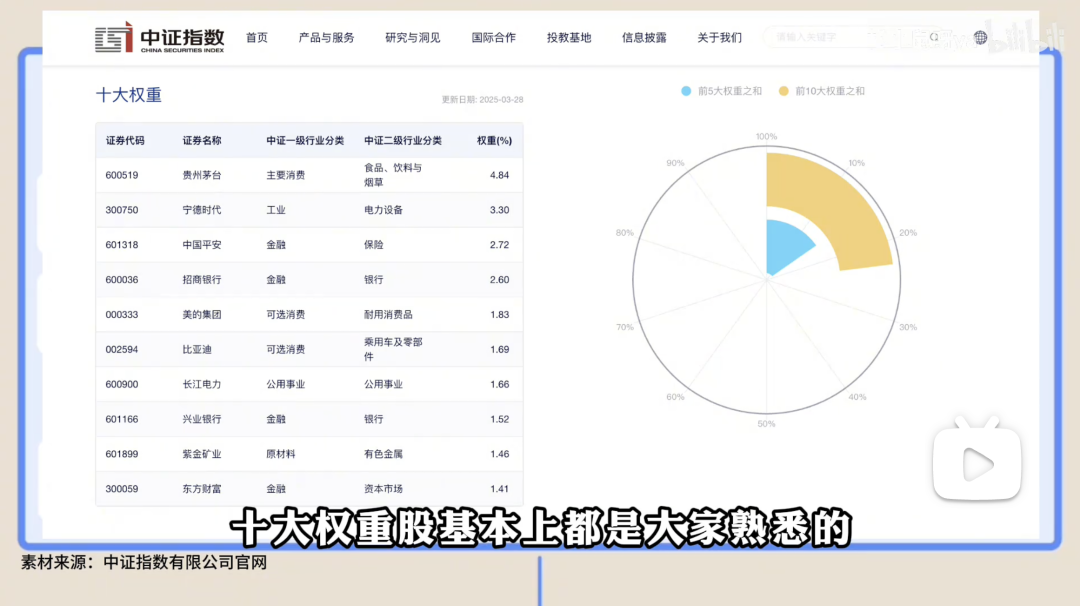Select code 002594 cell
The height and width of the screenshot is (606, 1080).
click(x=122, y=349)
